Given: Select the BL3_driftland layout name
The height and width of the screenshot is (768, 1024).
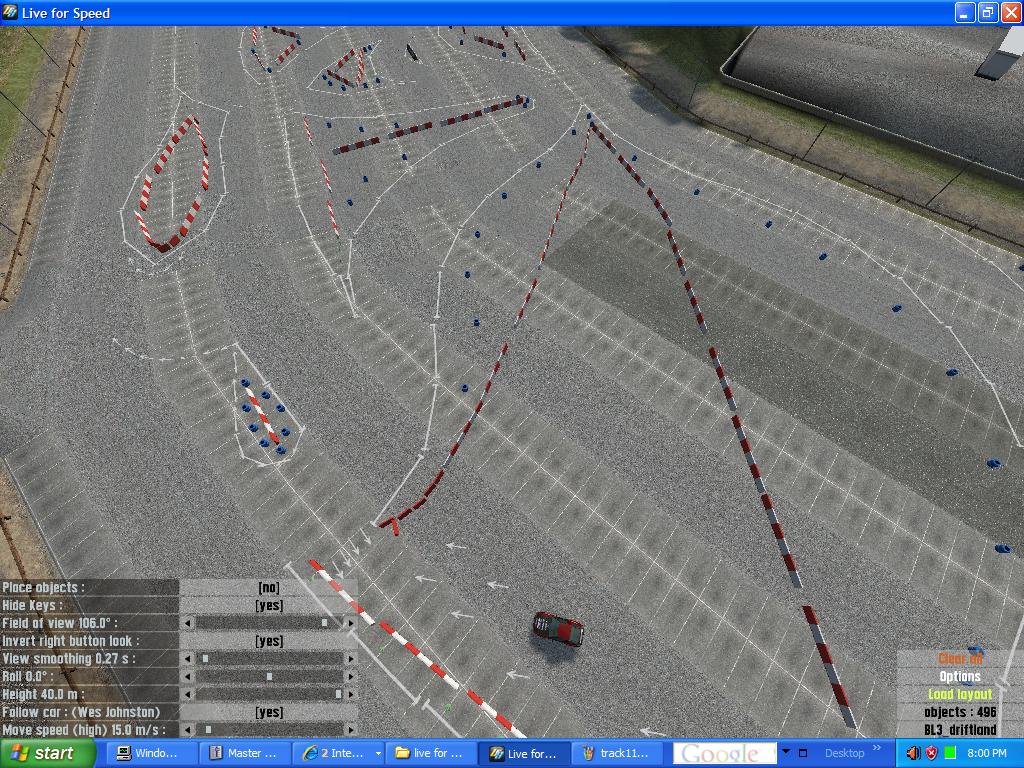Looking at the screenshot, I should 960,729.
